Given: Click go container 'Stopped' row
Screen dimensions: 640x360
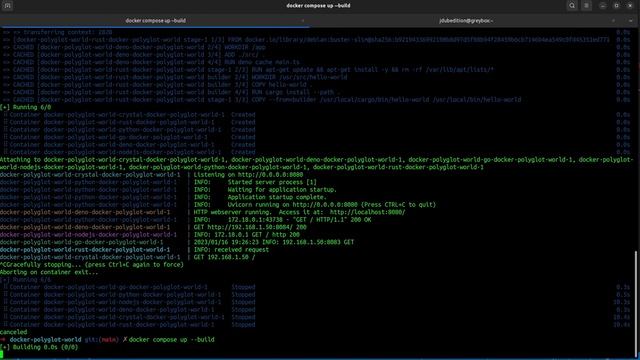Looking at the screenshot, I should 129,287.
